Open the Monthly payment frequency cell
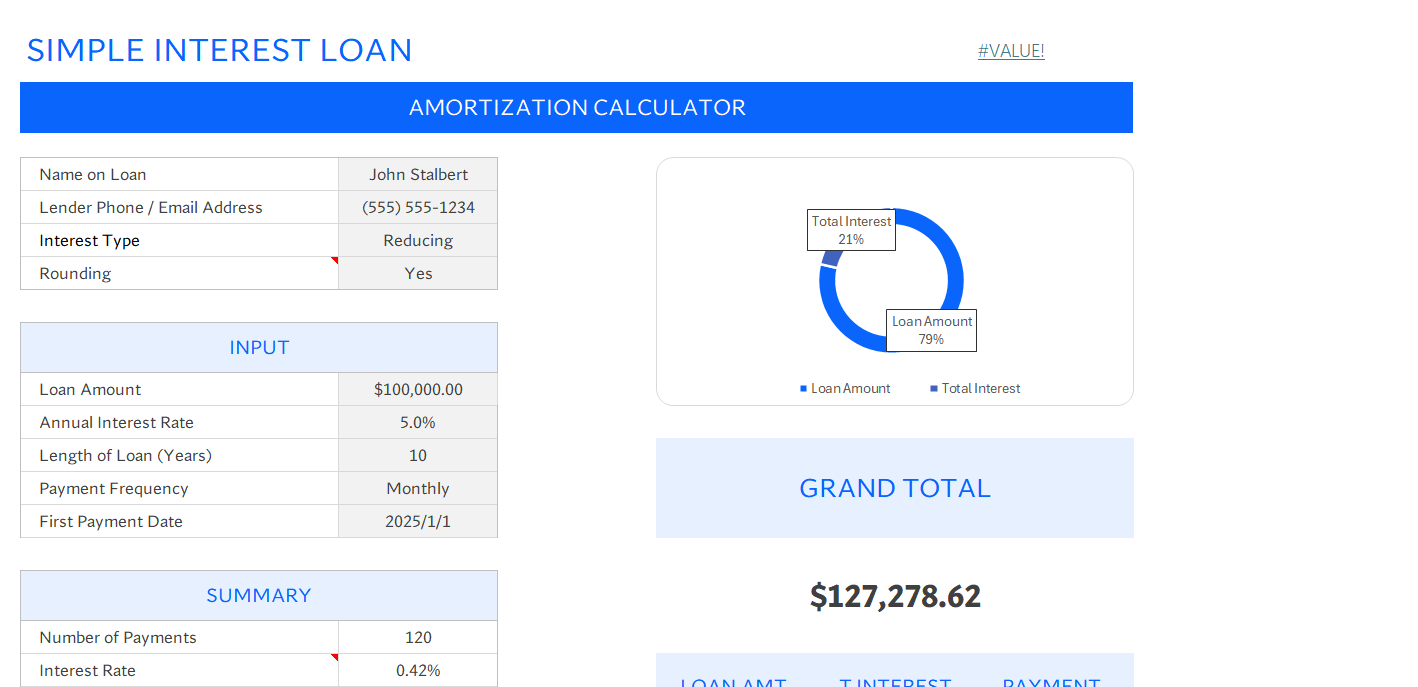1418x687 pixels. [418, 488]
